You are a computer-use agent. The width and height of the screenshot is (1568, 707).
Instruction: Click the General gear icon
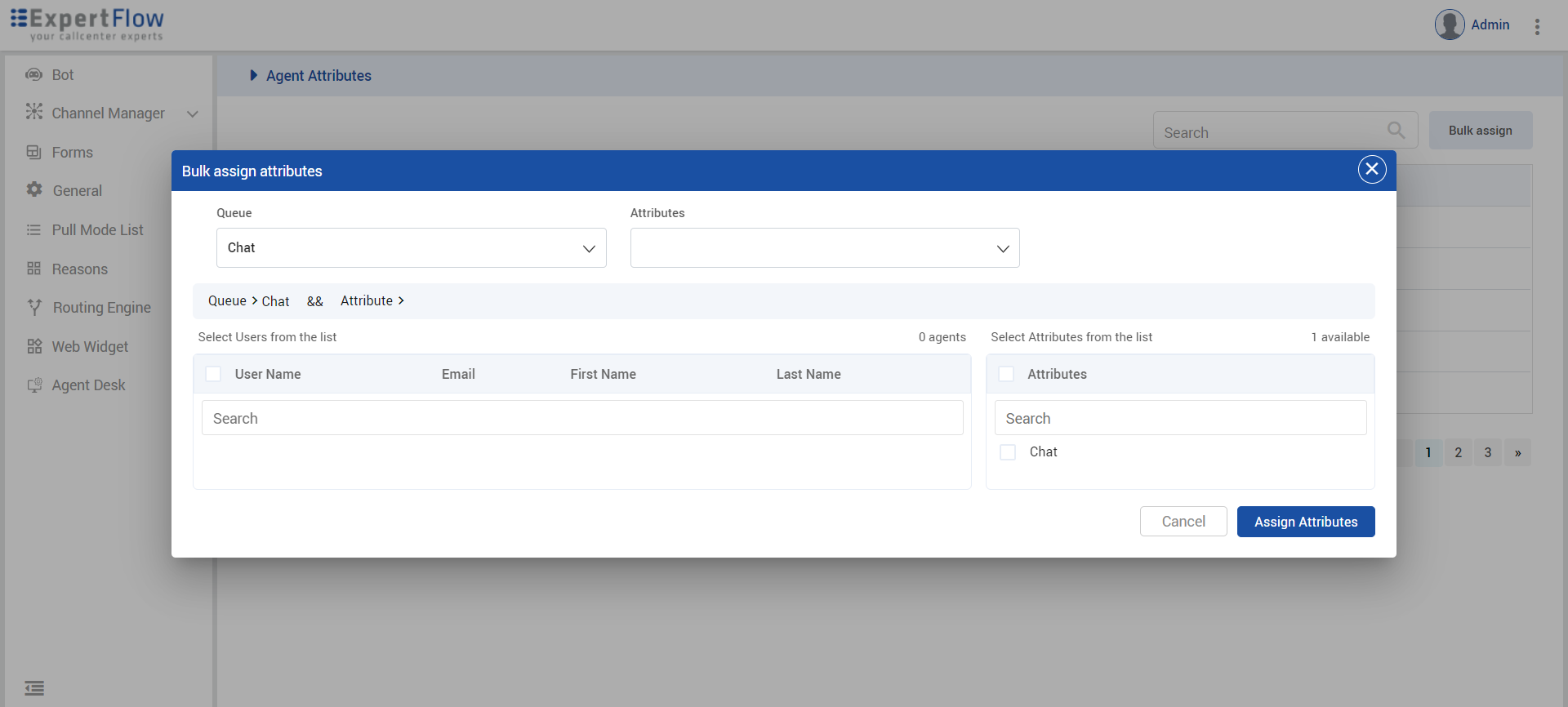[34, 189]
